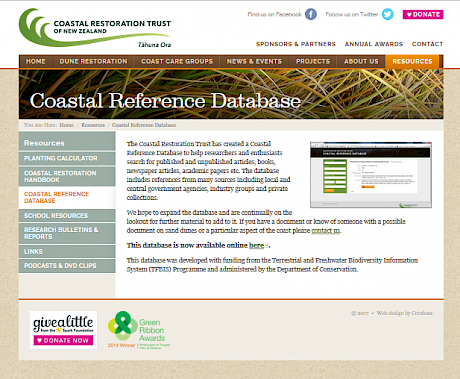Click the Coastal Restoration Trust logo
The height and width of the screenshot is (379, 460).
tap(95, 29)
